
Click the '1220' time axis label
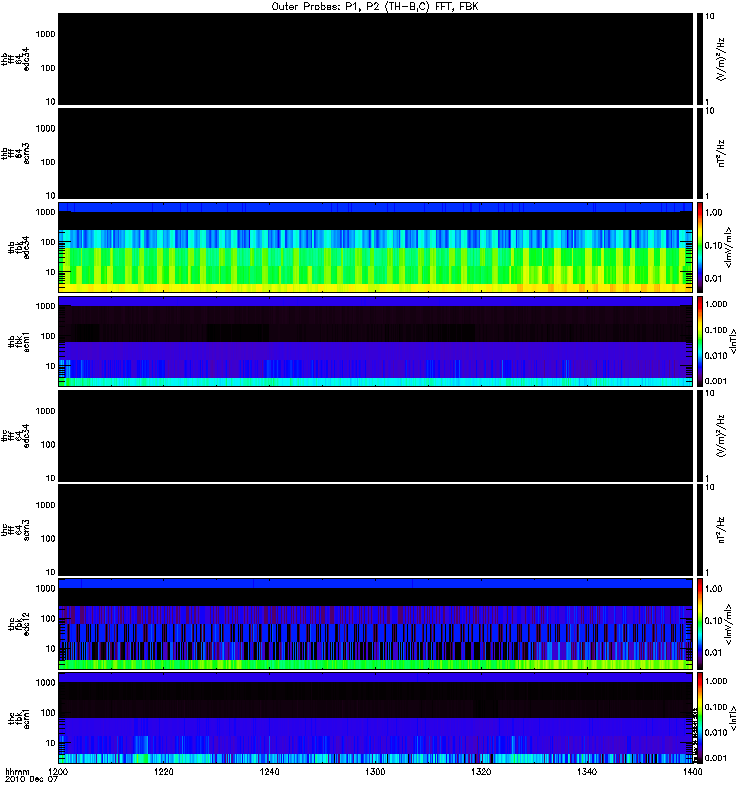tap(164, 771)
